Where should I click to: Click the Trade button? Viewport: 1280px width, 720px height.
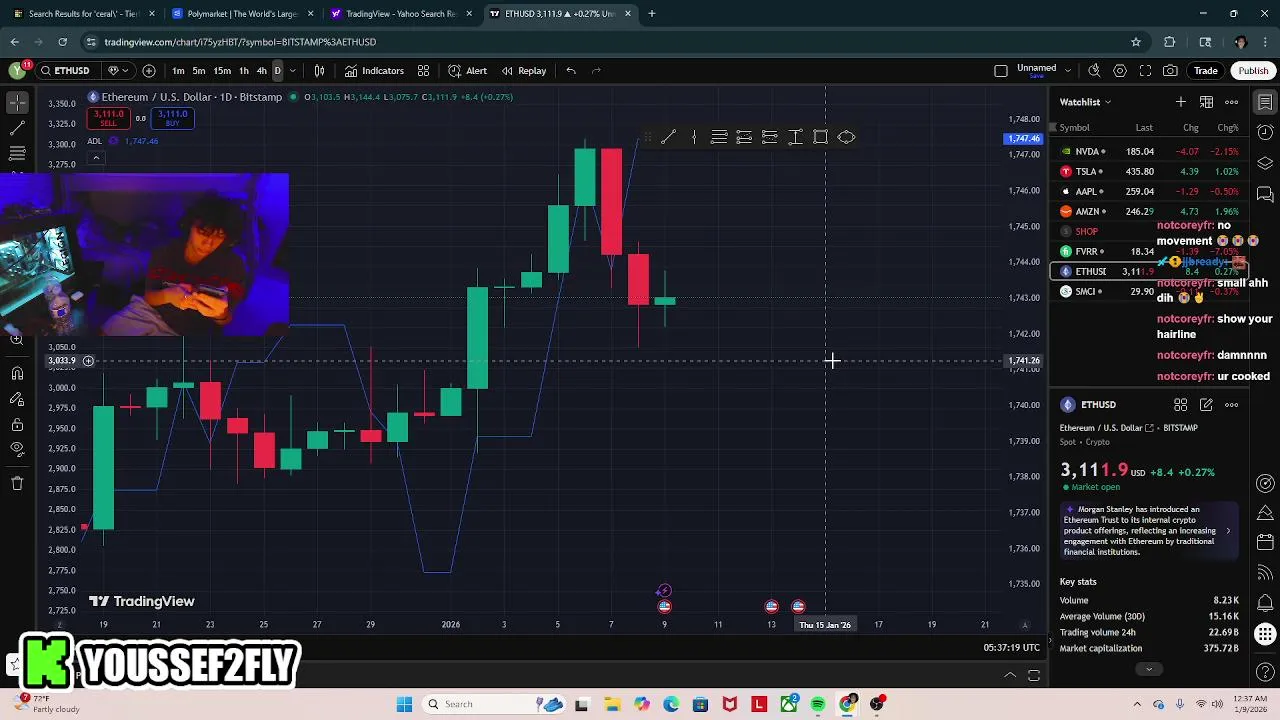[1206, 71]
